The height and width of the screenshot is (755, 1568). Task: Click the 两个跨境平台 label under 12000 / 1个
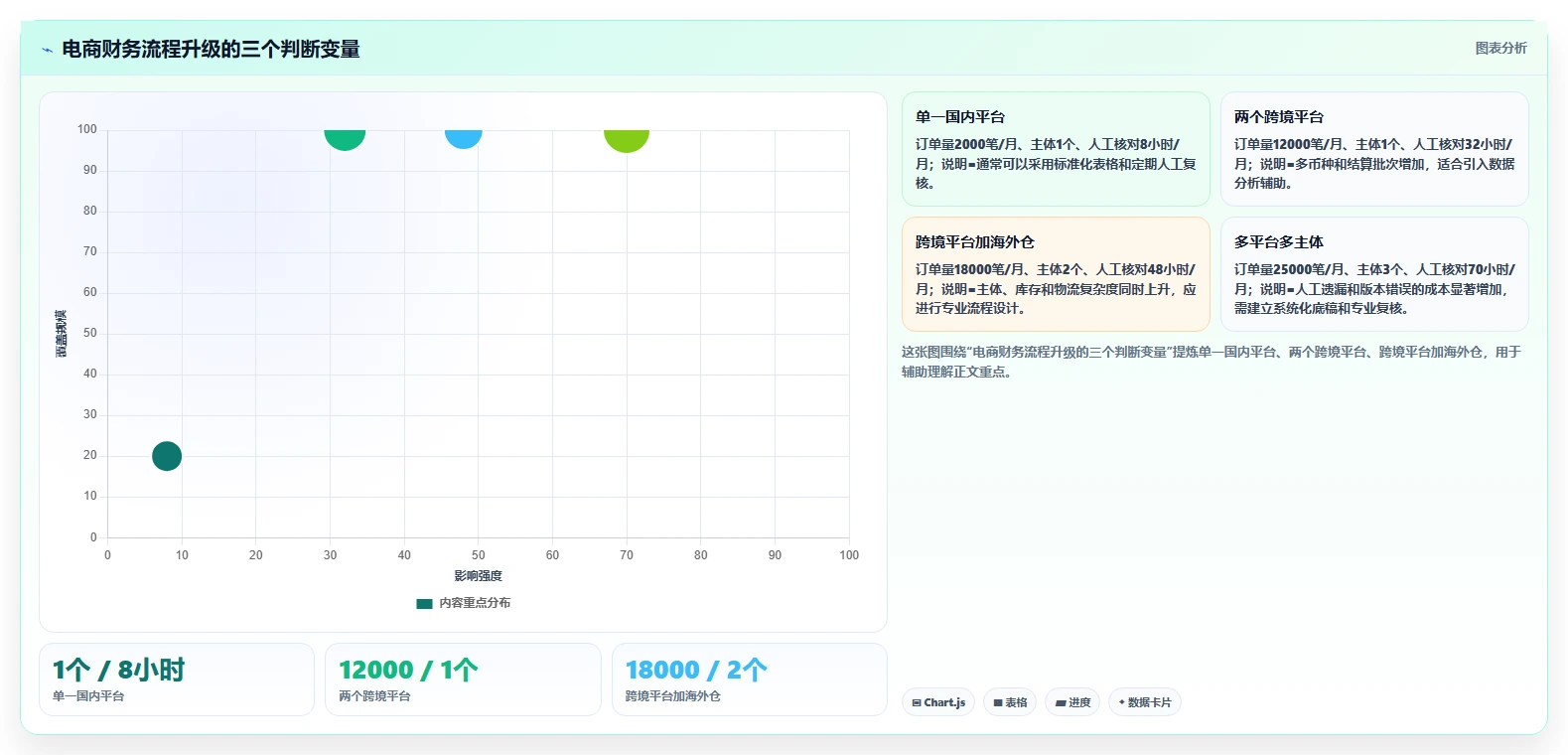374,696
